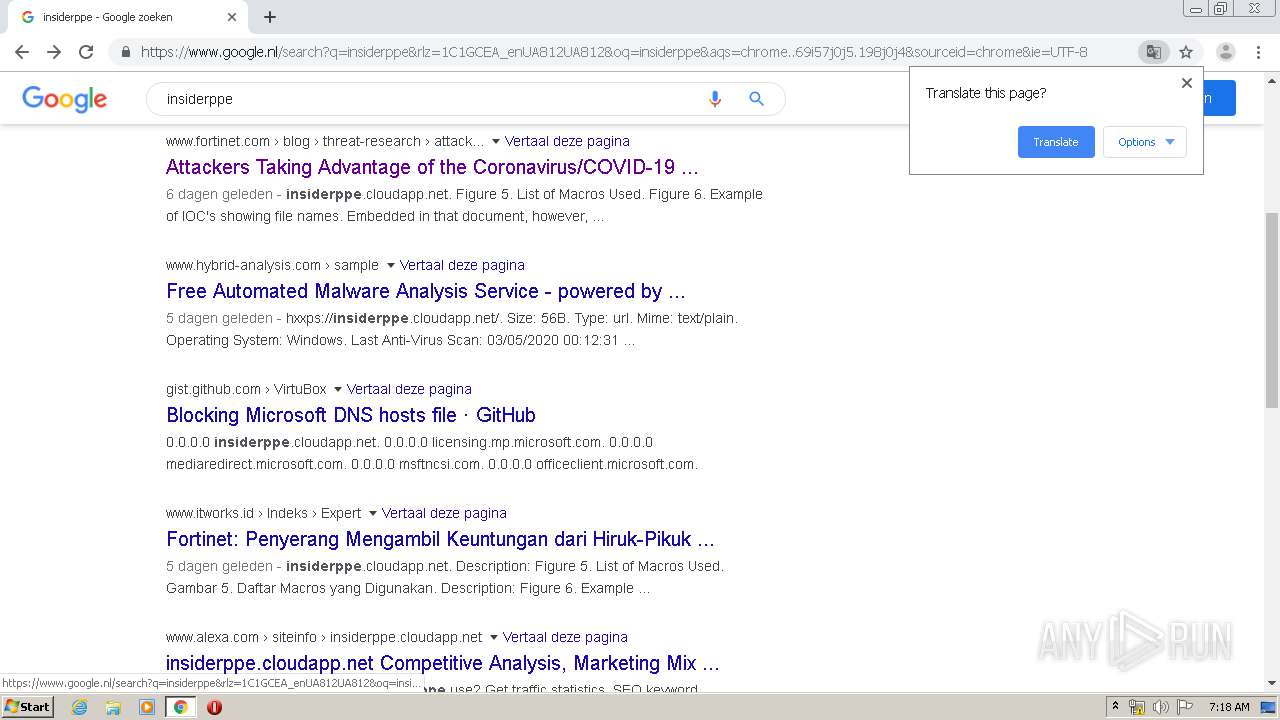Click the red stop-sign taskbar icon
The height and width of the screenshot is (720, 1280).
coord(214,707)
